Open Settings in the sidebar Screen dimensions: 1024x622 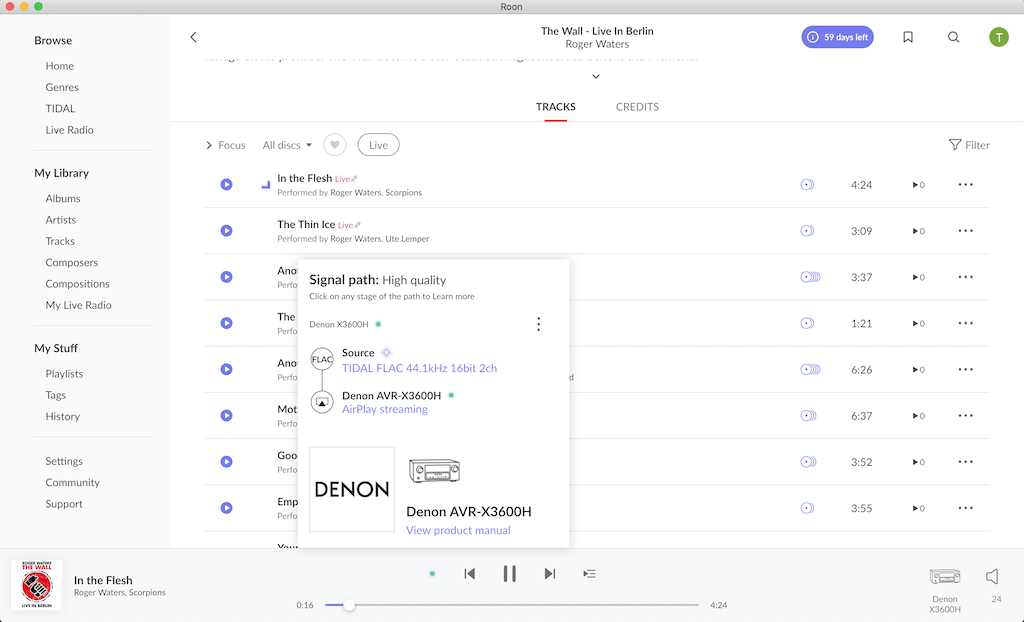coord(64,461)
